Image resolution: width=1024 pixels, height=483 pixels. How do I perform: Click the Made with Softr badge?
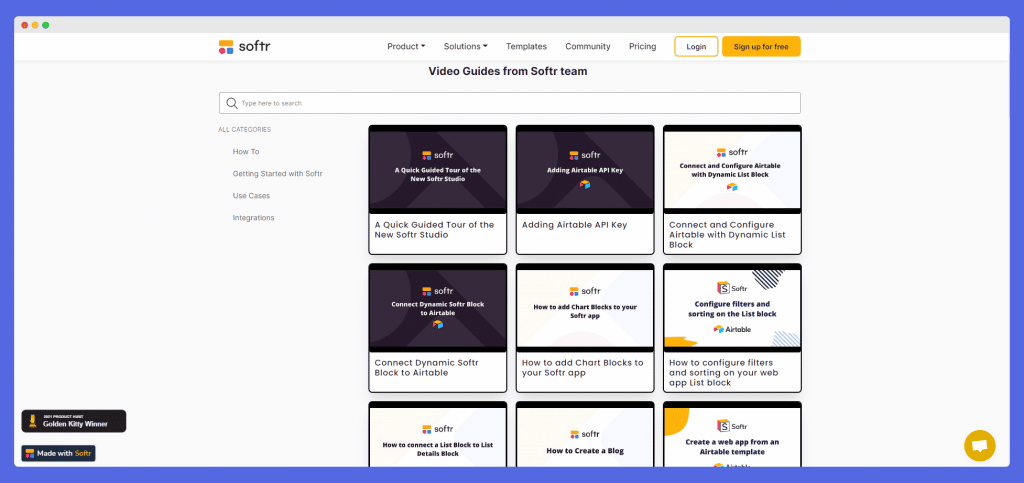click(x=59, y=453)
